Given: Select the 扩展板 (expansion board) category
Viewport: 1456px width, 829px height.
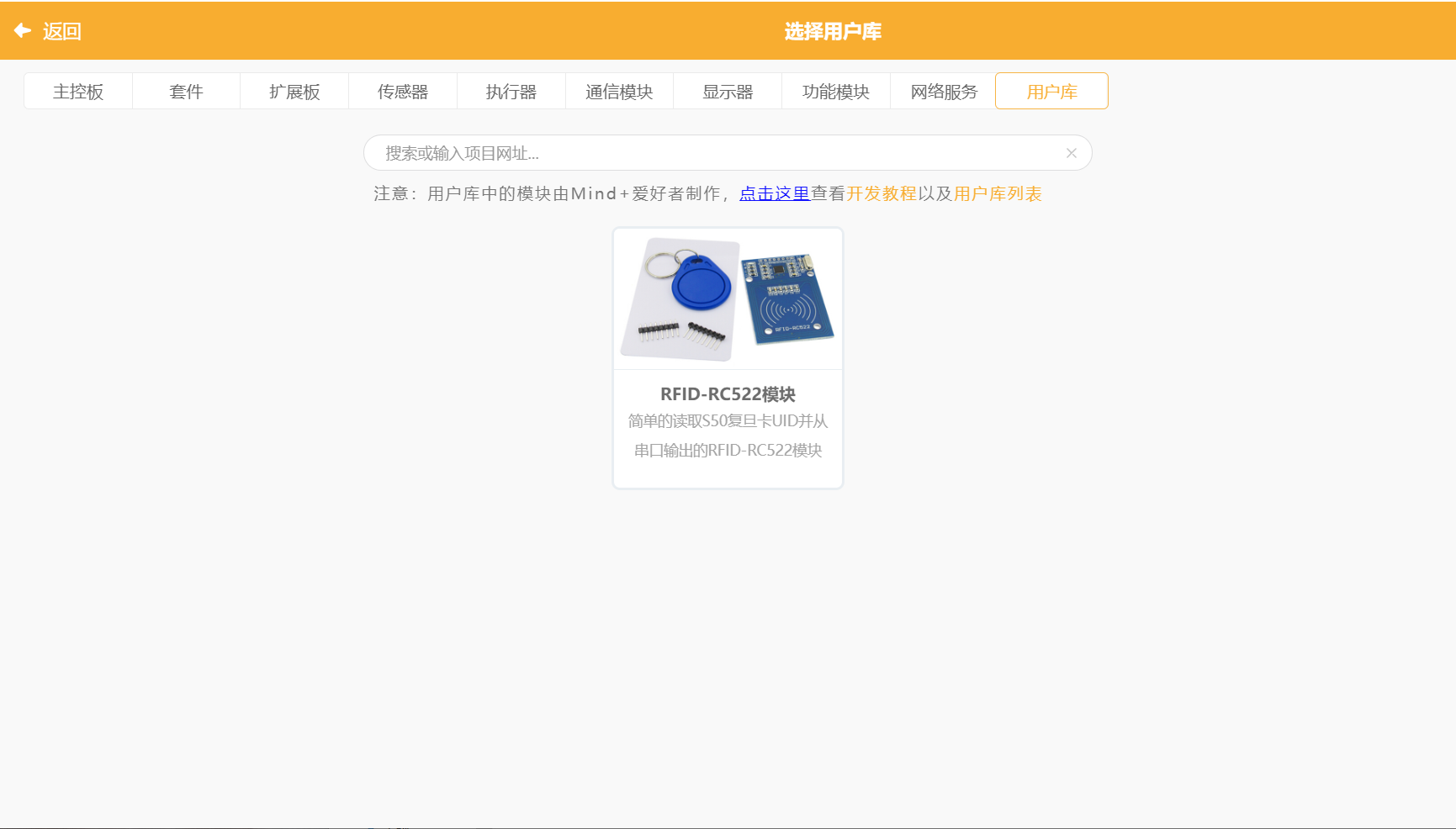Looking at the screenshot, I should [x=294, y=91].
